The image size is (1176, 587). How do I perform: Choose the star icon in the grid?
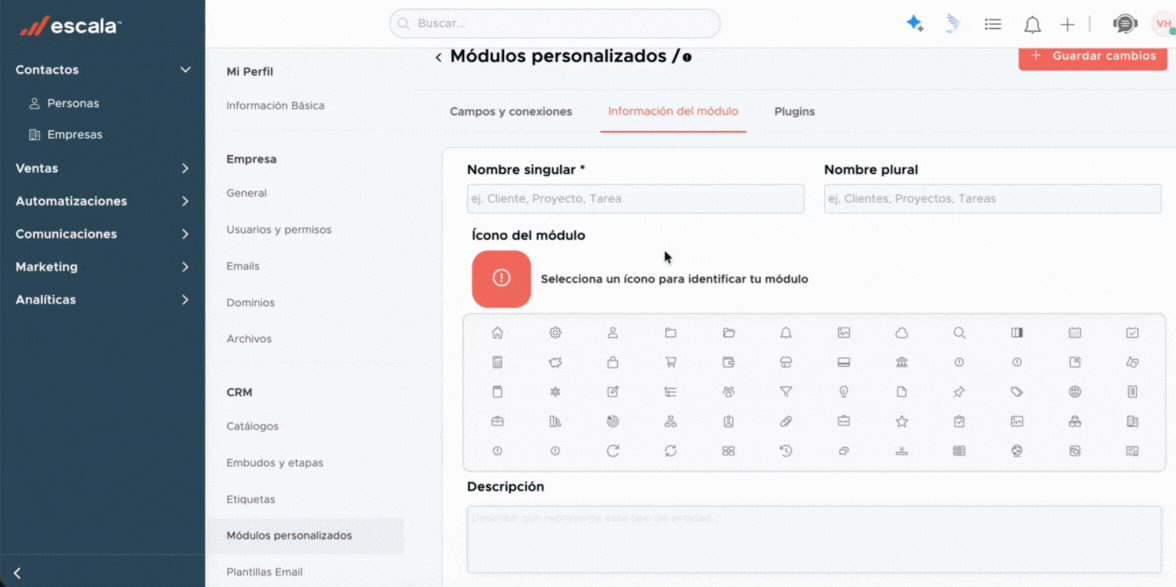coord(901,422)
